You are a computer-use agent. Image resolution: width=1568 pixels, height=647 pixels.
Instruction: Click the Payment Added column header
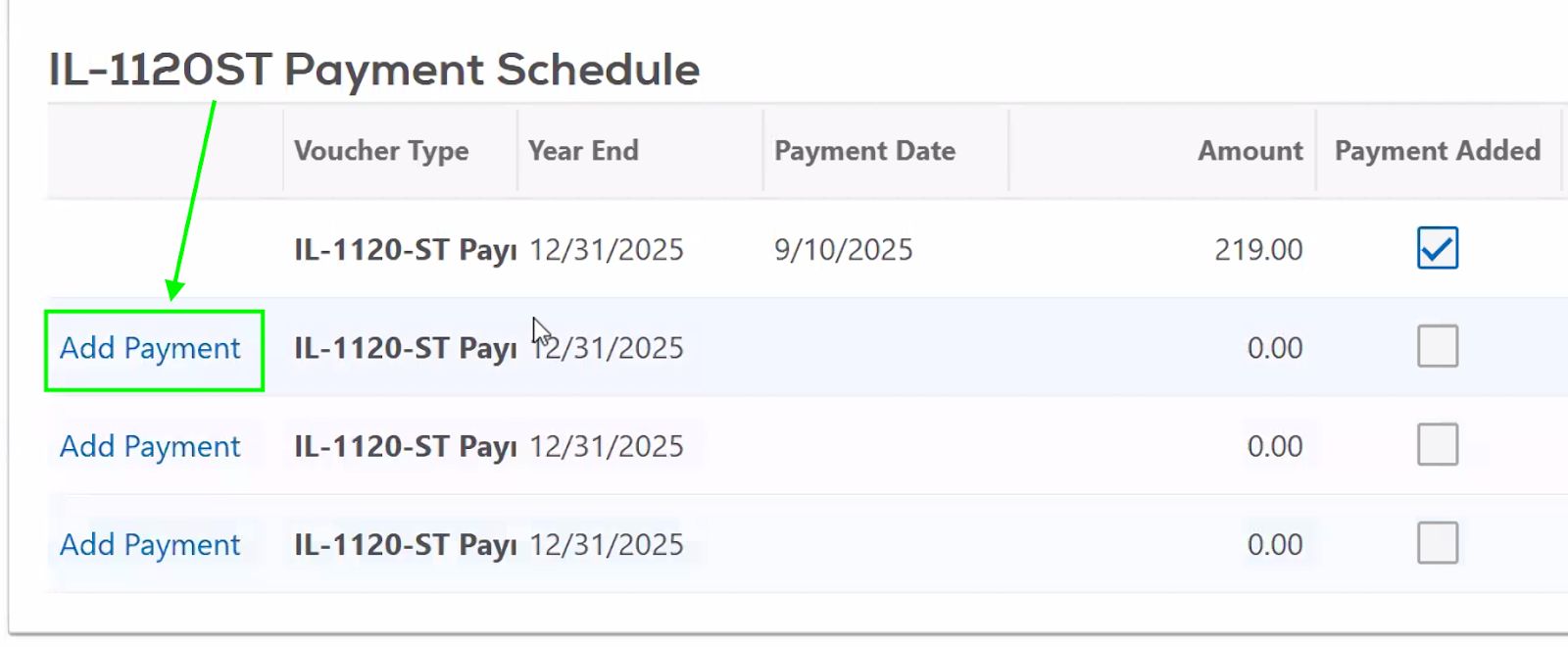(1437, 151)
